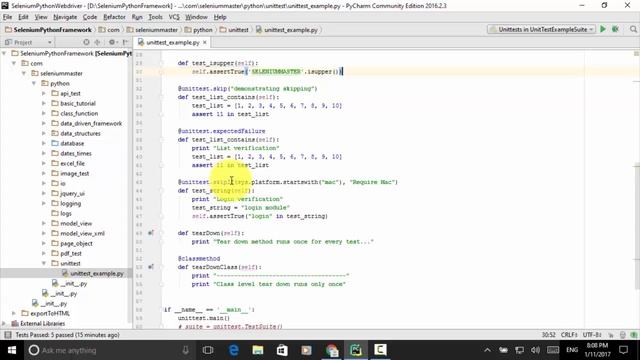Select the unittest_example.py editor tab
The width and height of the screenshot is (640, 360).
point(173,42)
